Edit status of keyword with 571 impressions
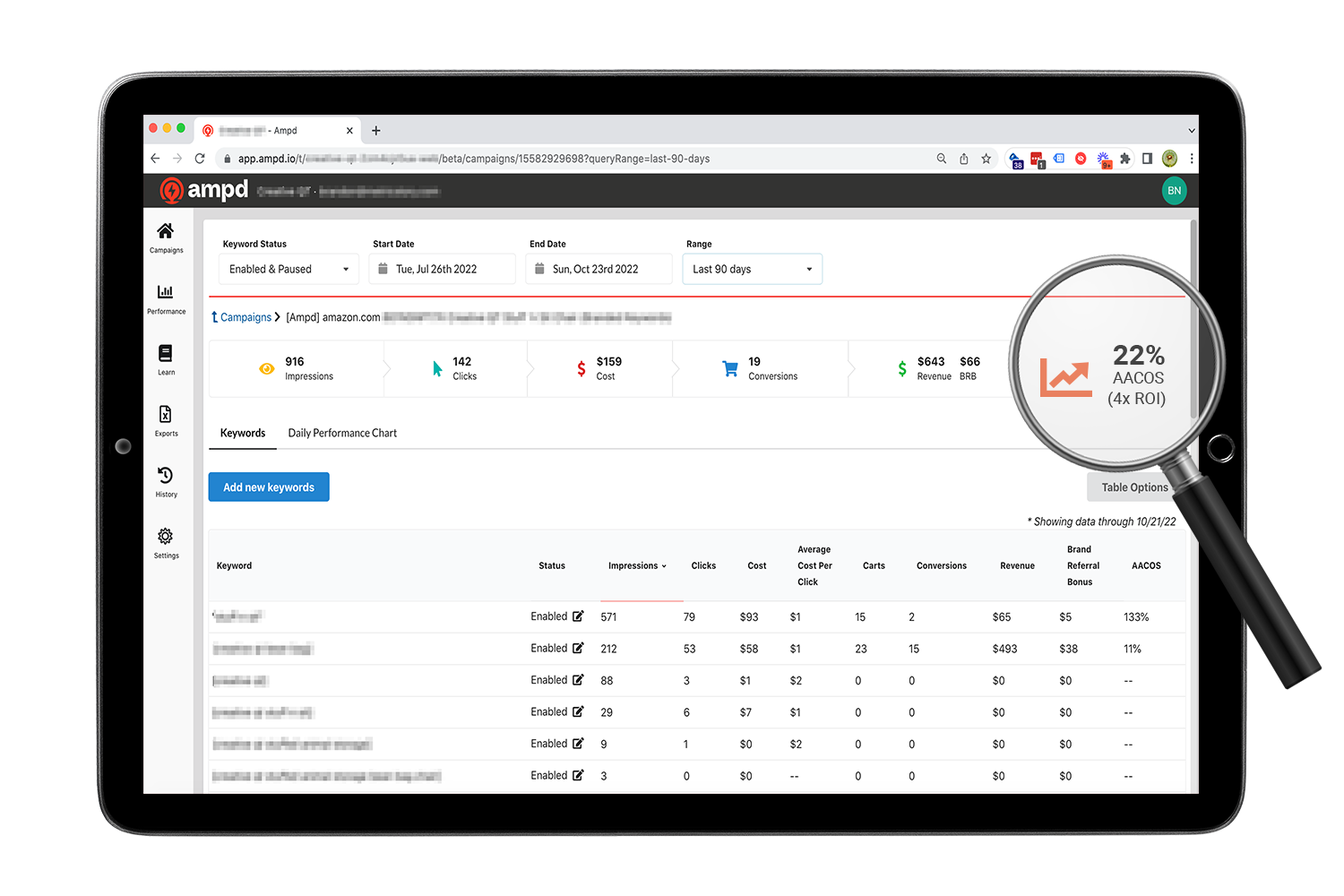 click(578, 616)
